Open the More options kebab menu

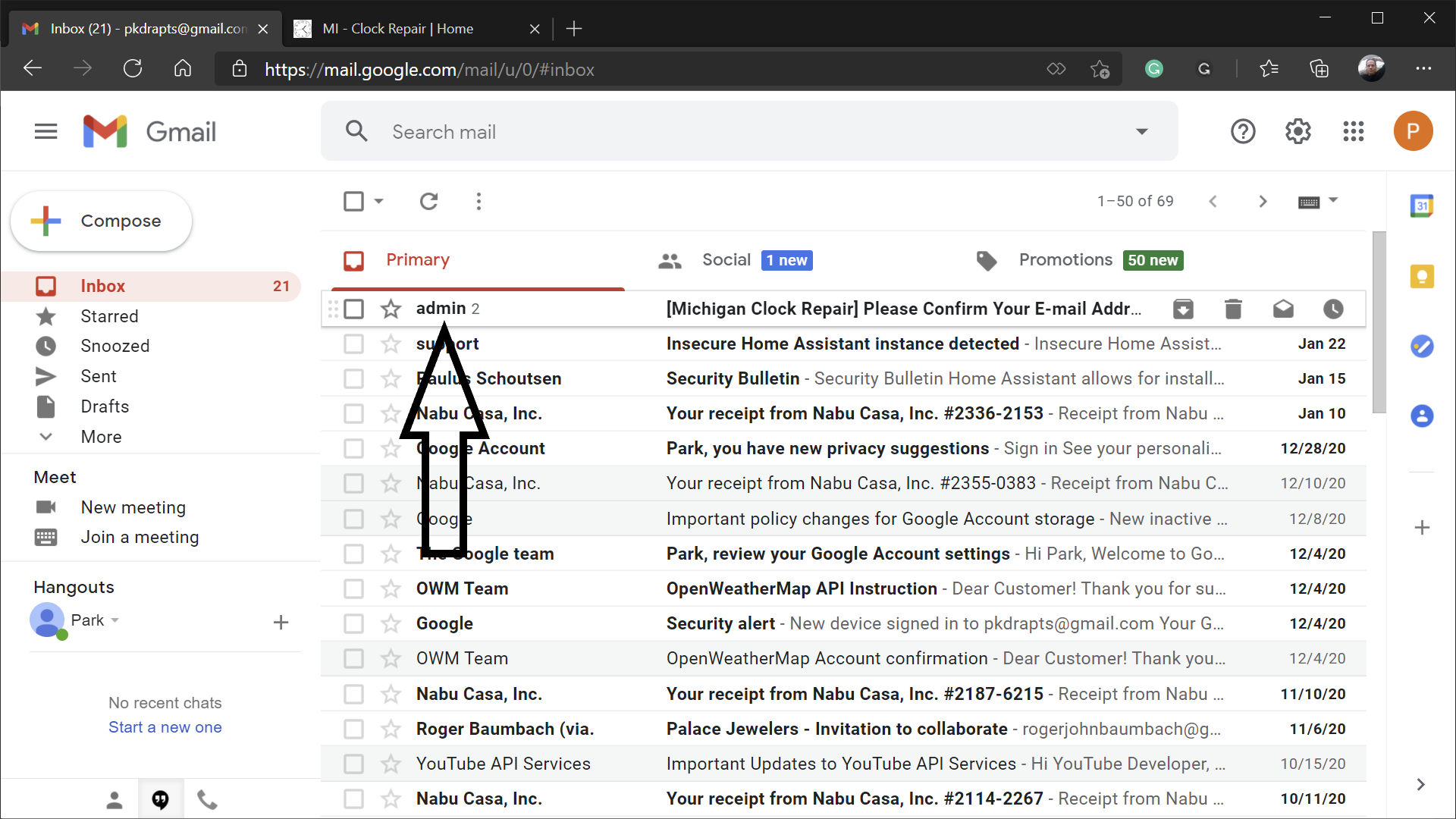479,201
